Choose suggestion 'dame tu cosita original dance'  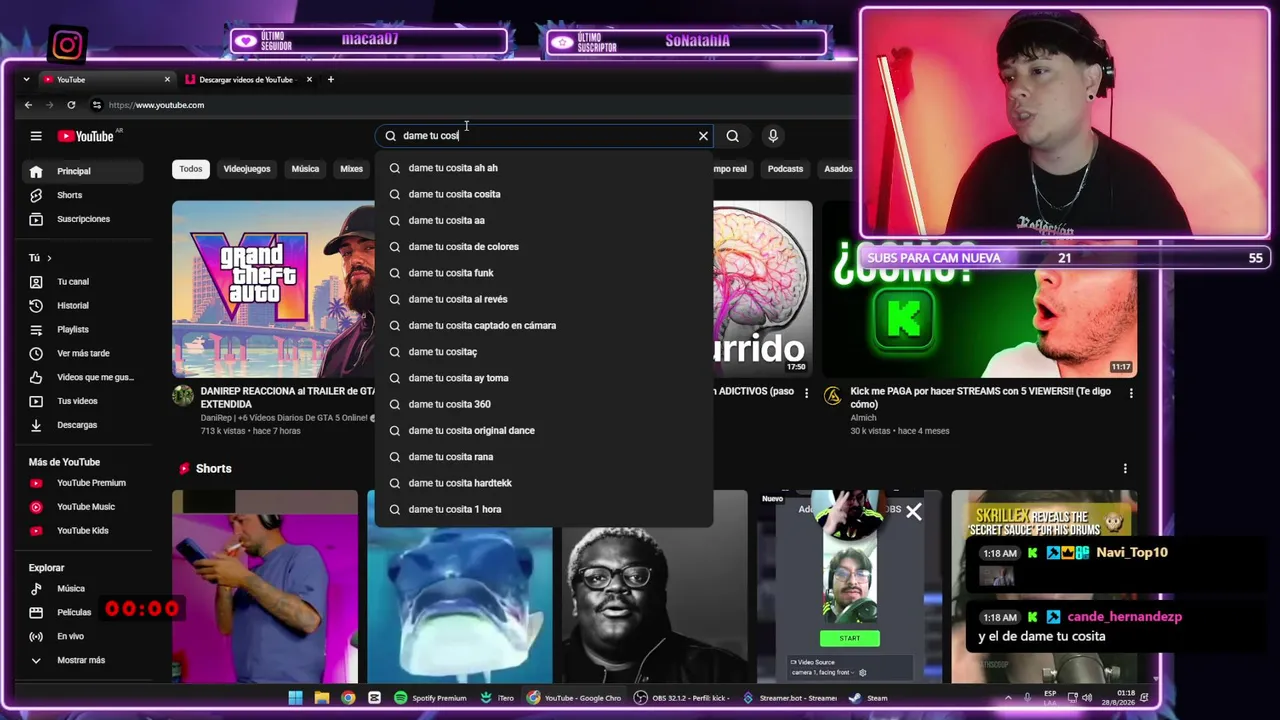pyautogui.click(x=544, y=430)
